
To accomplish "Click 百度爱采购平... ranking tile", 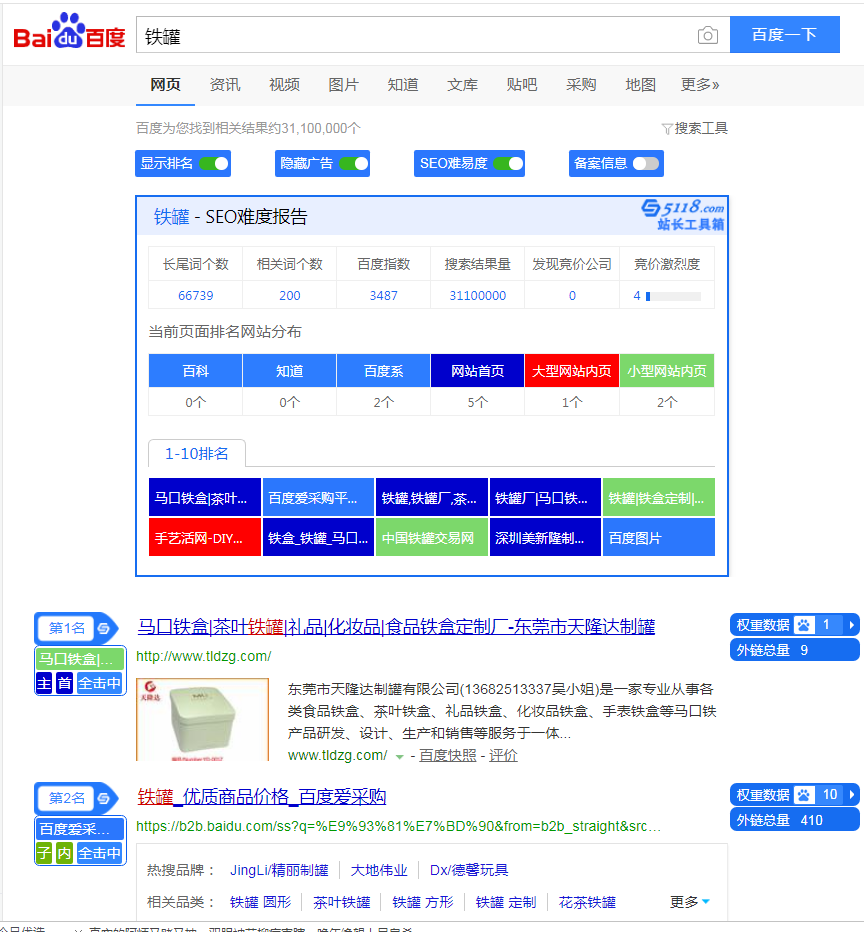I will [318, 498].
